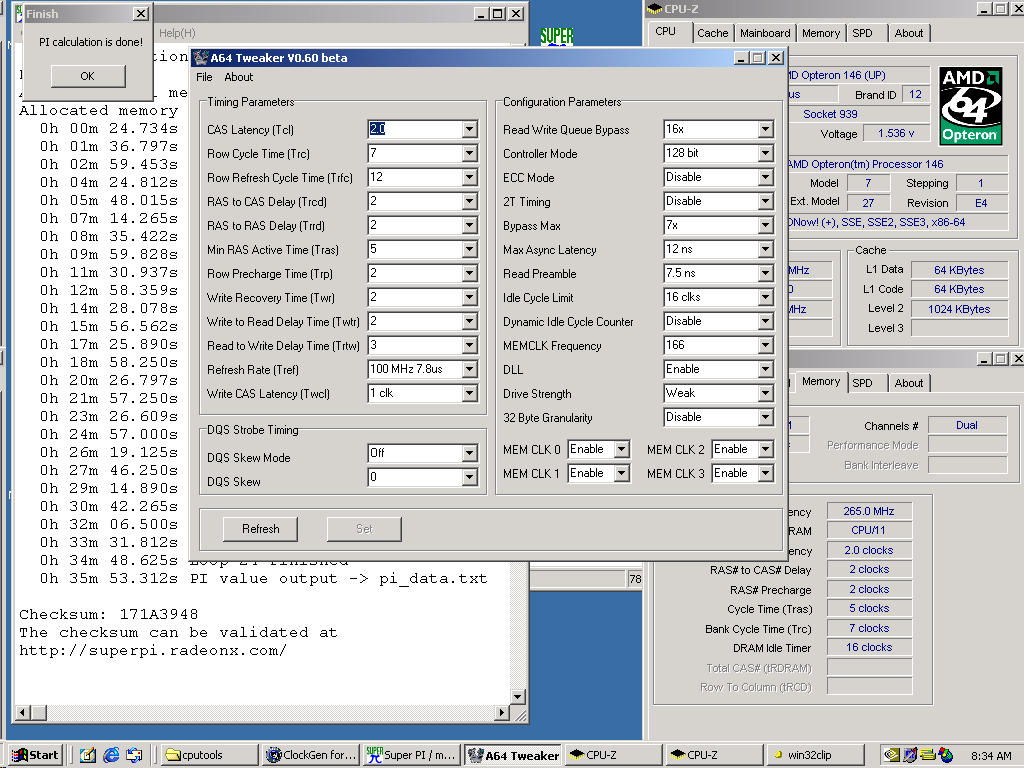The height and width of the screenshot is (768, 1024).
Task: Open the DQS Skew Mode dropdown
Action: point(470,453)
